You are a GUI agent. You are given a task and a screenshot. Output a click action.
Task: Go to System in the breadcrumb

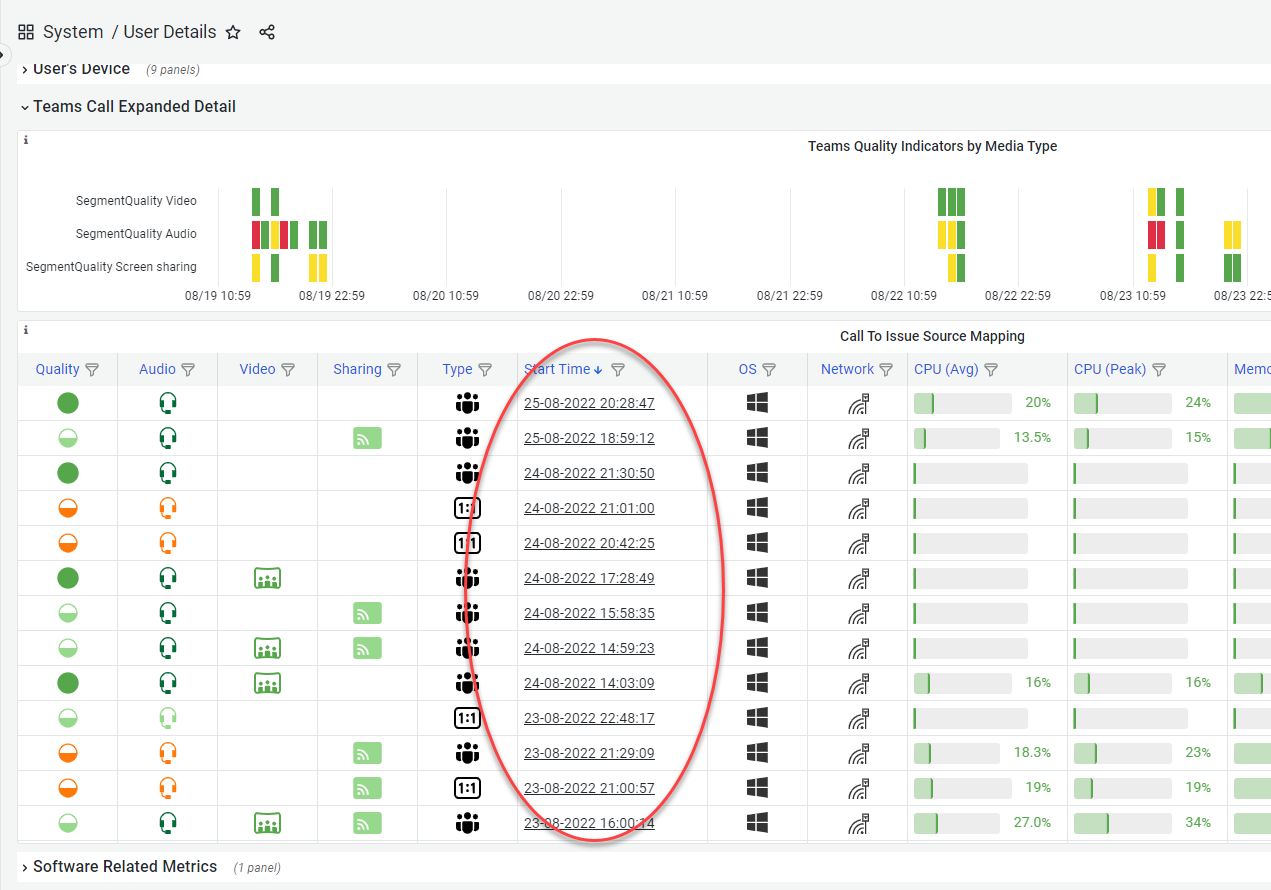(73, 32)
